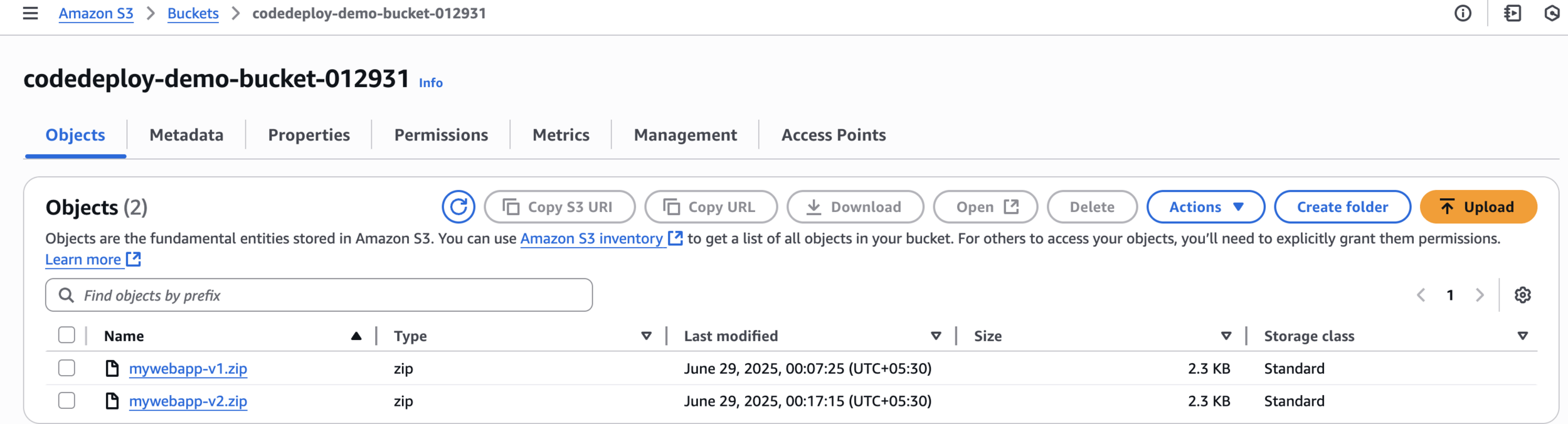Select all objects checkbox in header
1568x424 pixels.
[x=66, y=336]
